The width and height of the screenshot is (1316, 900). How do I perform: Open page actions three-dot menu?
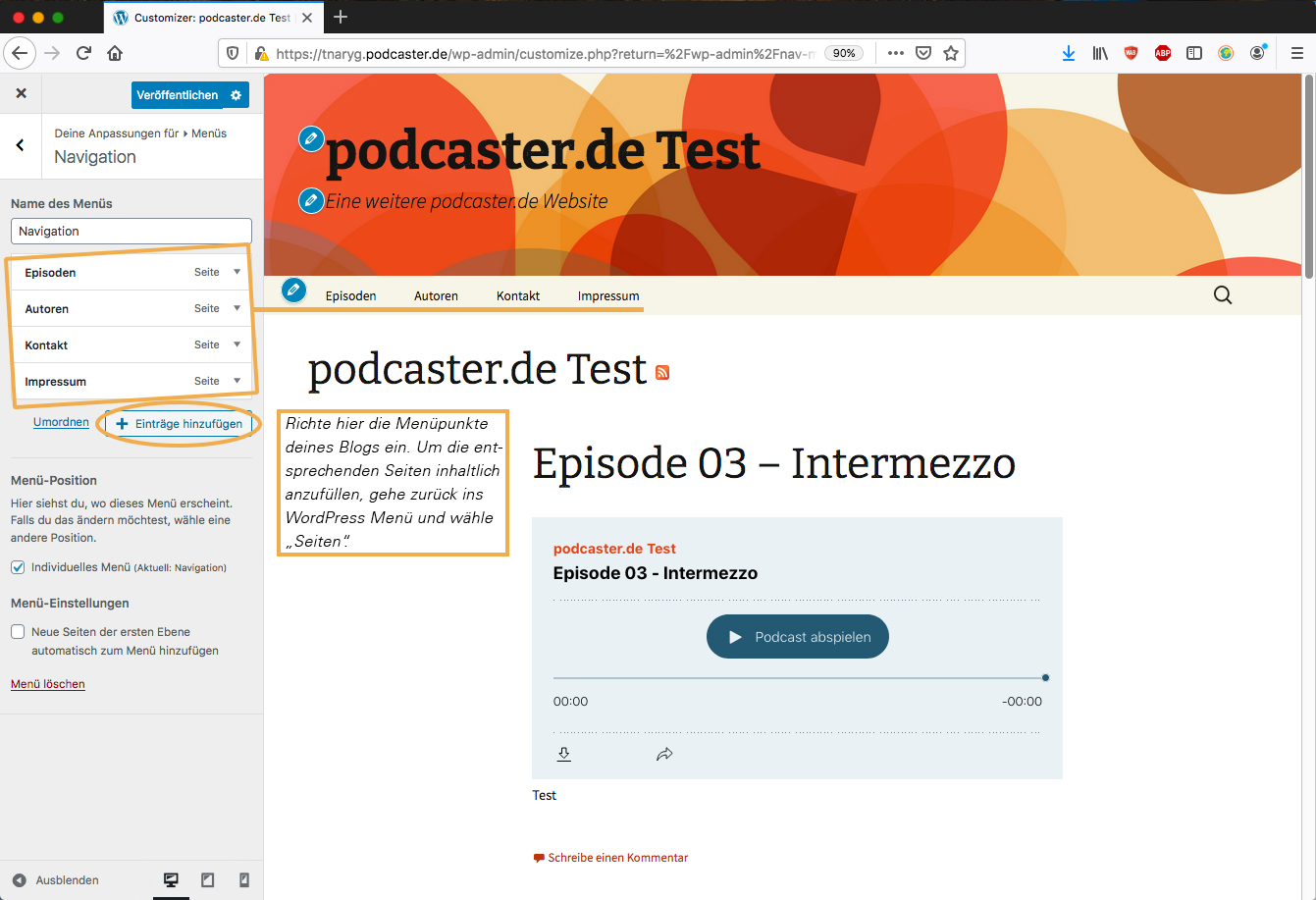(895, 53)
